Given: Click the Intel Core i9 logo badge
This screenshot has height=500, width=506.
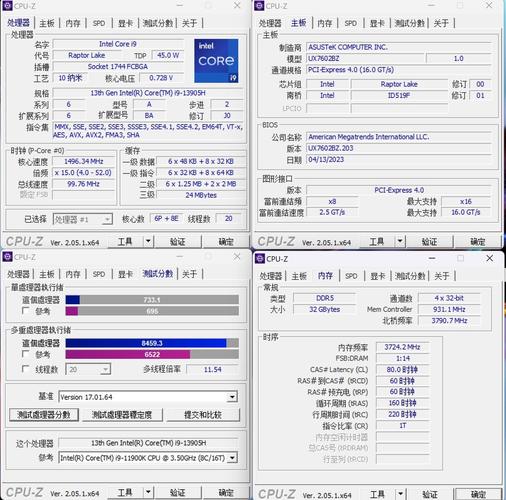Looking at the screenshot, I should tap(216, 61).
